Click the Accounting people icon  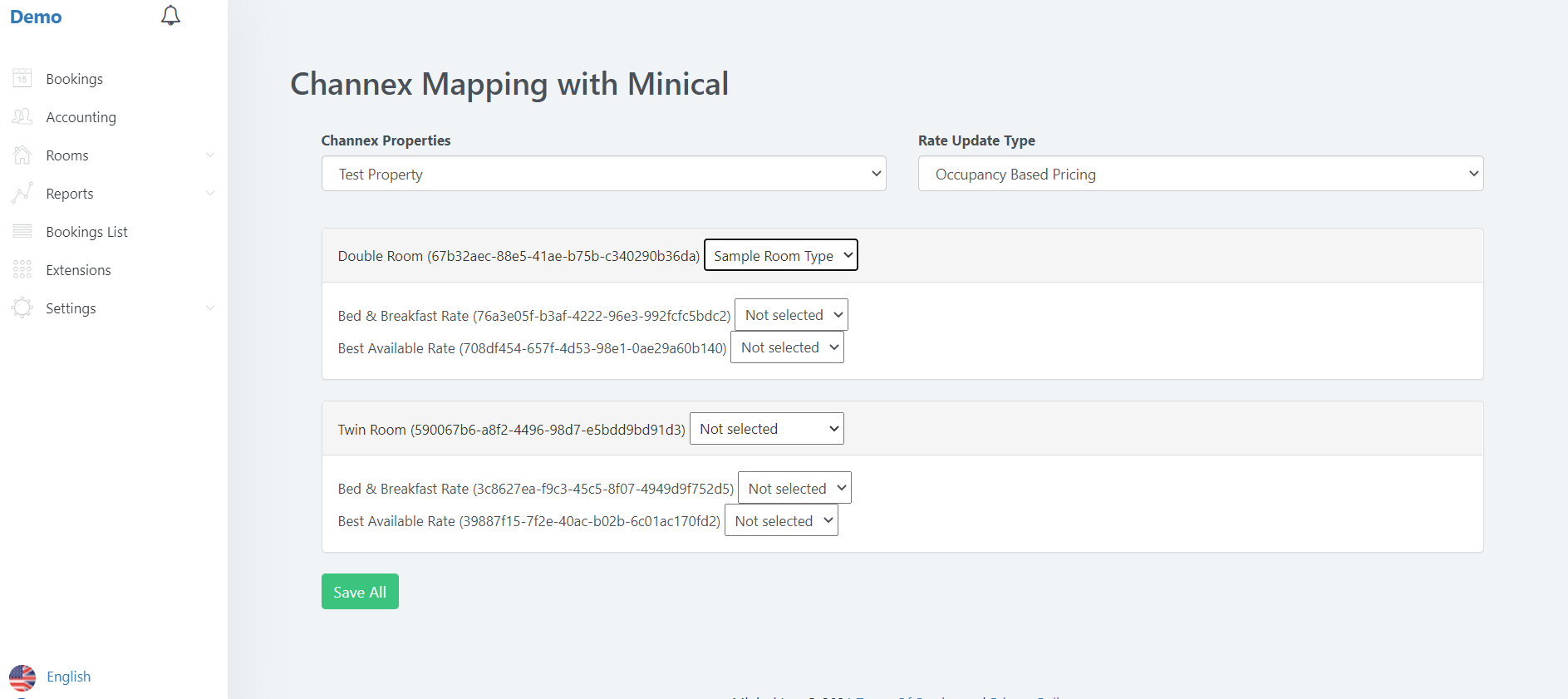[22, 116]
